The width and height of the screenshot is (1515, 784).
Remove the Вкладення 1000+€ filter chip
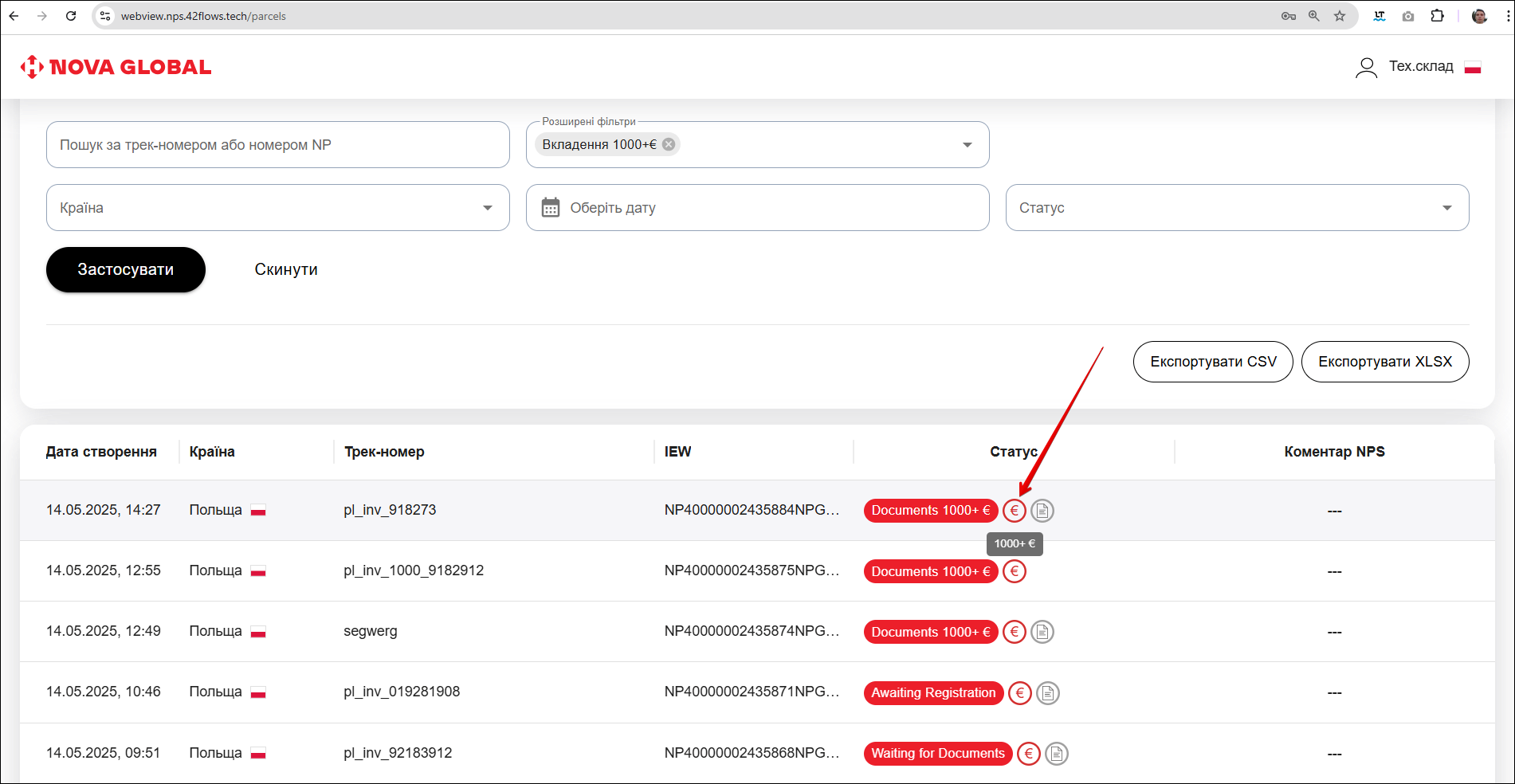click(669, 144)
